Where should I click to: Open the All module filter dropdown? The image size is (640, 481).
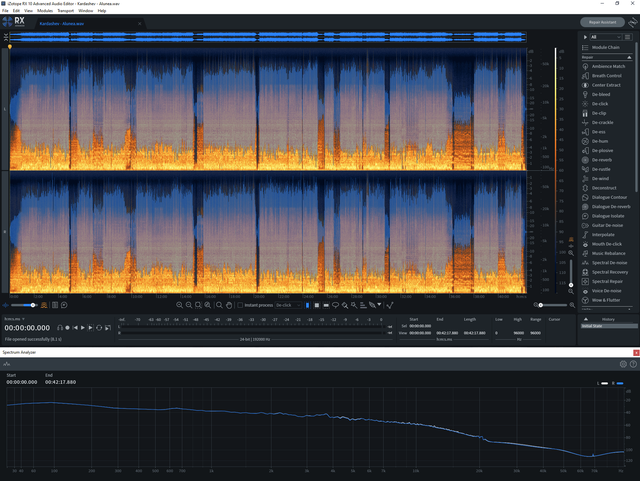pyautogui.click(x=606, y=37)
